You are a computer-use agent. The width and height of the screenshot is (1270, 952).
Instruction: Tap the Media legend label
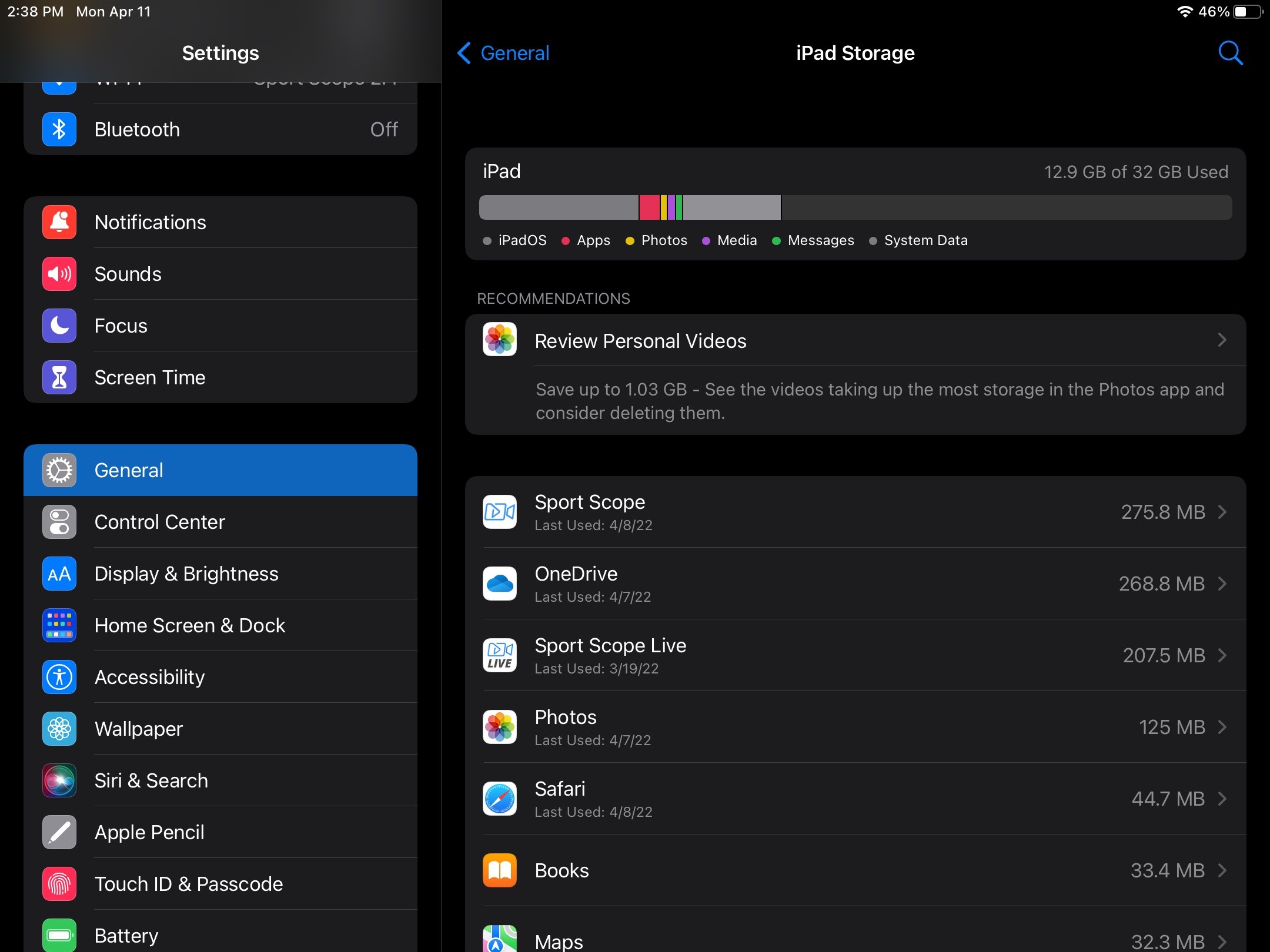737,240
